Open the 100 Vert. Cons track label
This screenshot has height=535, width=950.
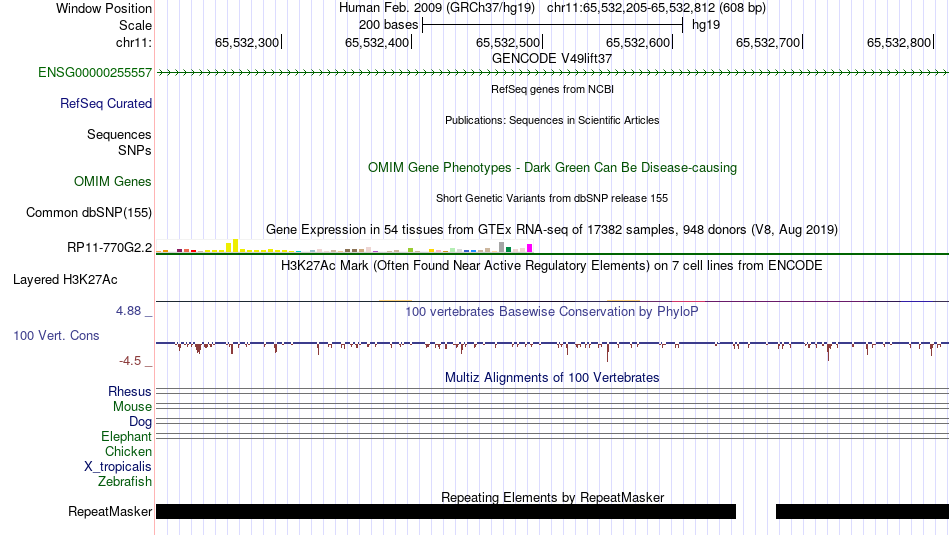pyautogui.click(x=56, y=336)
